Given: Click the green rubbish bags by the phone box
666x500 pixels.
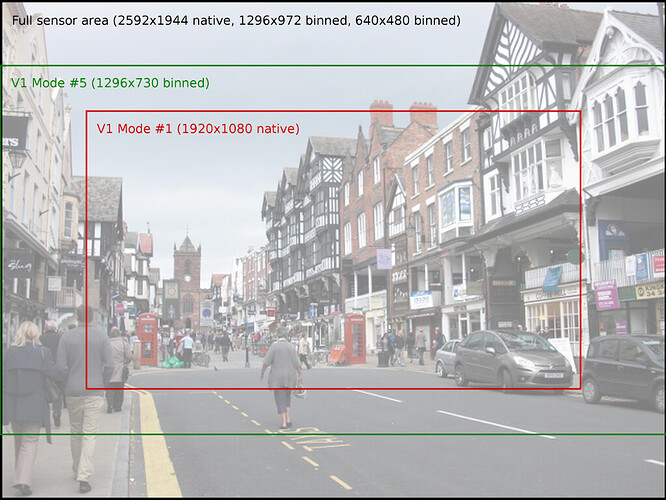Looking at the screenshot, I should click(172, 362).
